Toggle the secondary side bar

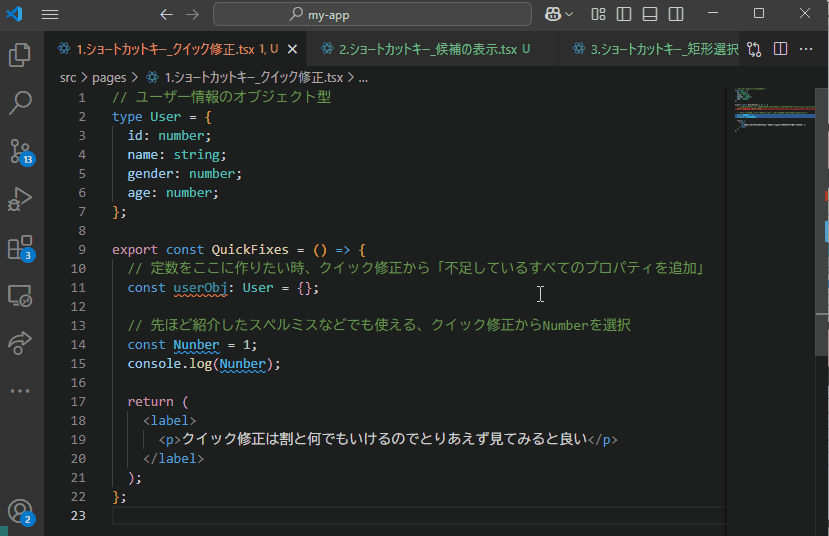[676, 14]
